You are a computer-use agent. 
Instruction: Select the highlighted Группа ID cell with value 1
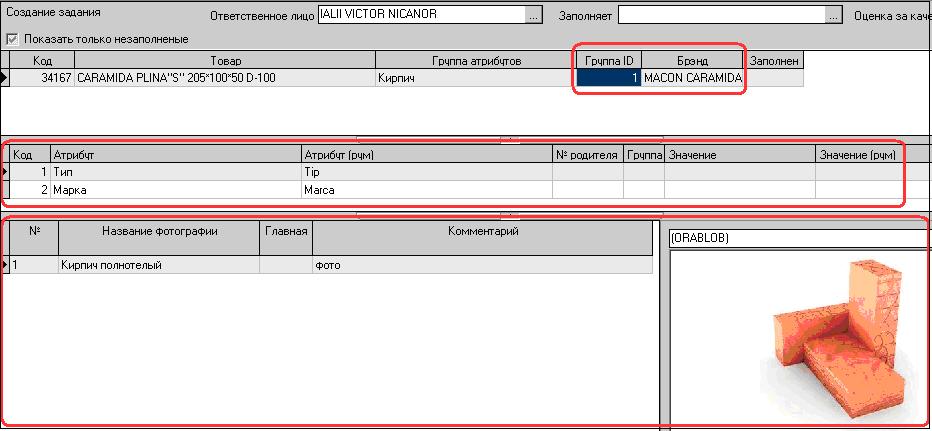click(609, 78)
